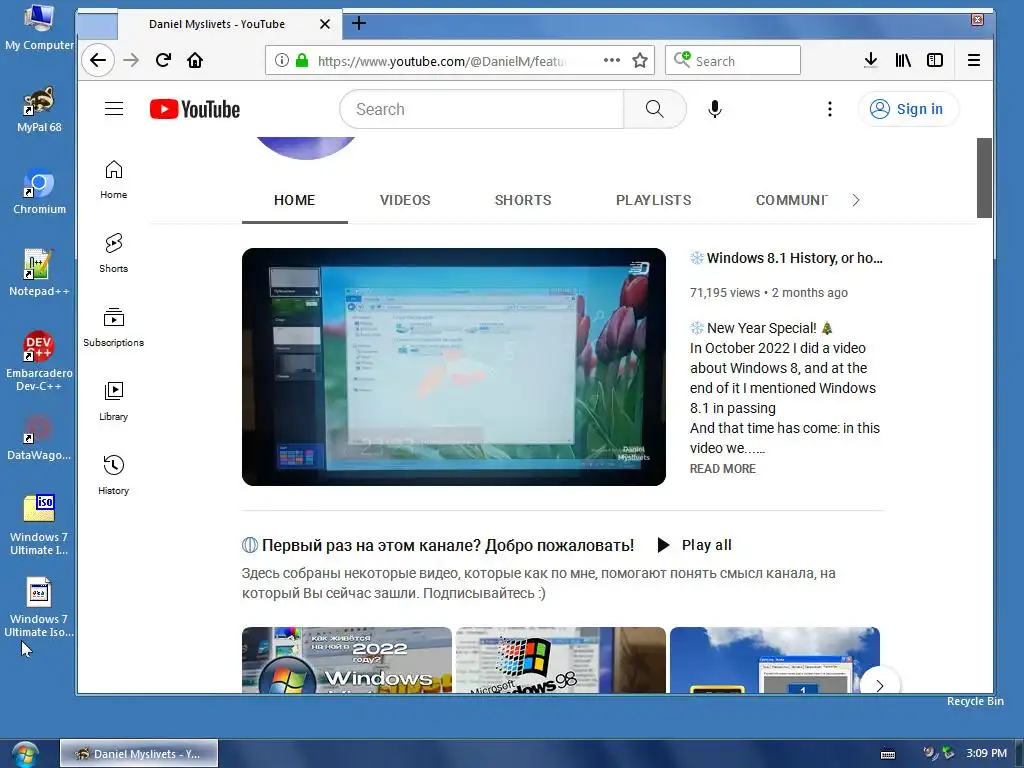Go back with the browser back arrow

point(98,61)
